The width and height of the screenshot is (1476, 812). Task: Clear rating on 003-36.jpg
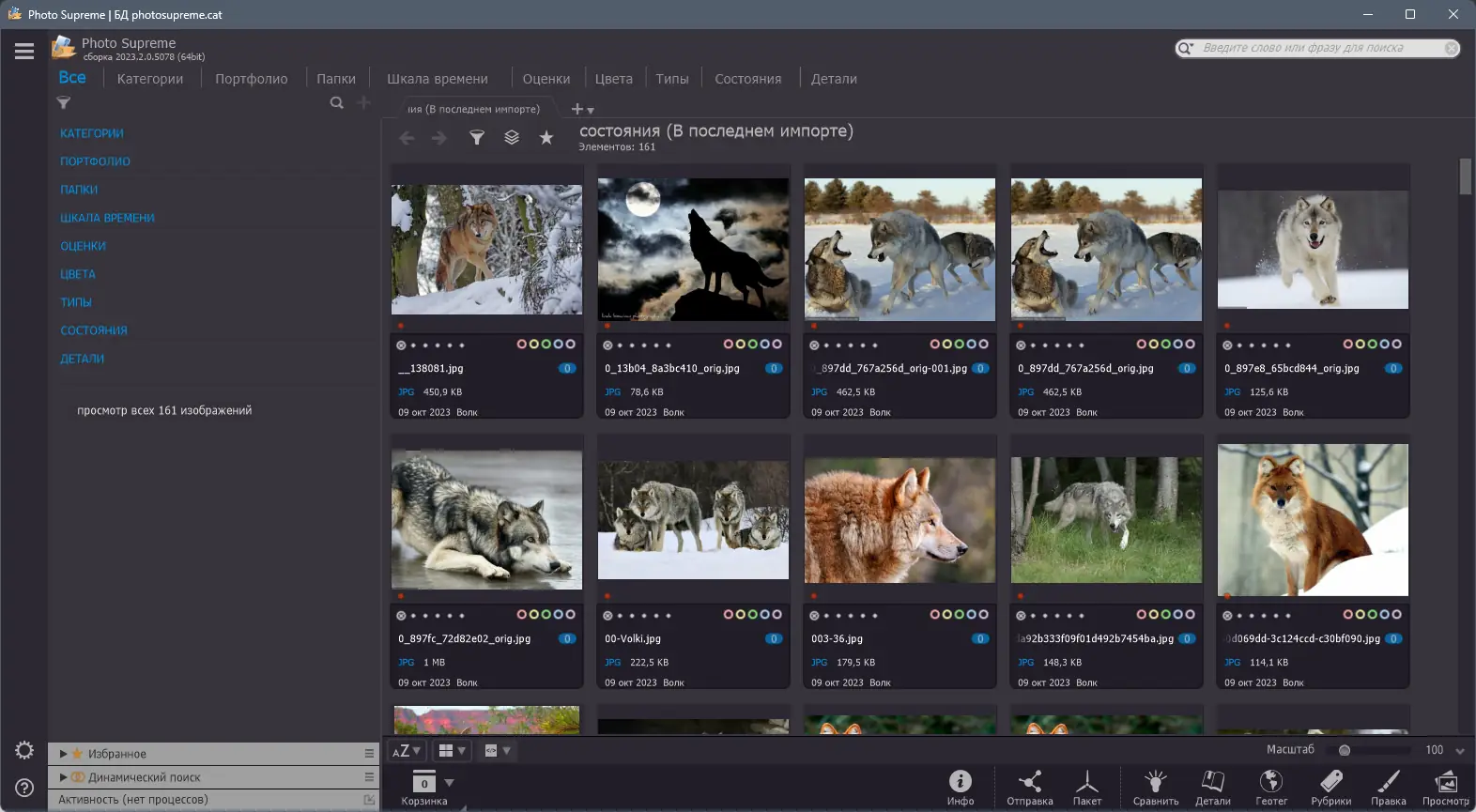pos(814,616)
